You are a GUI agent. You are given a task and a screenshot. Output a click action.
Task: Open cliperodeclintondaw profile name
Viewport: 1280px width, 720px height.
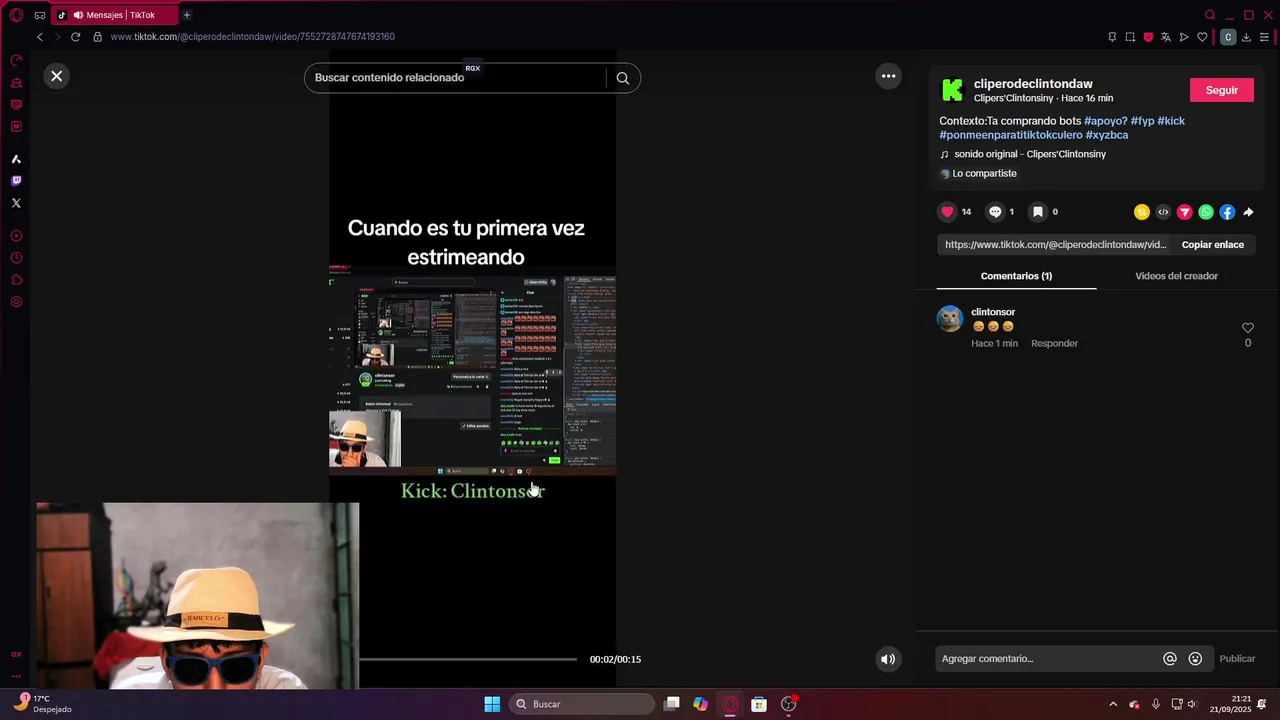[1033, 84]
